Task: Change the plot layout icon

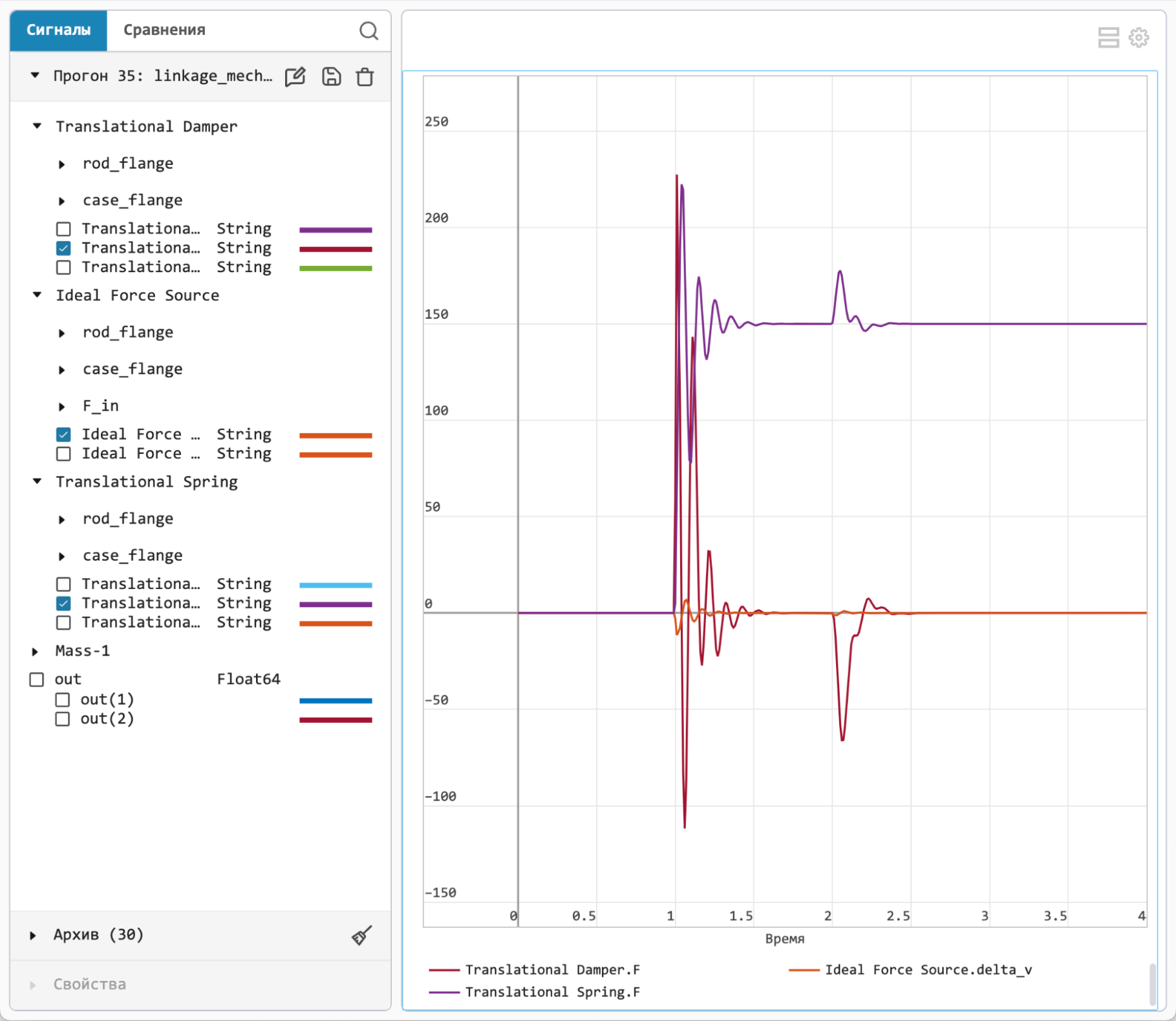Action: [x=1109, y=38]
